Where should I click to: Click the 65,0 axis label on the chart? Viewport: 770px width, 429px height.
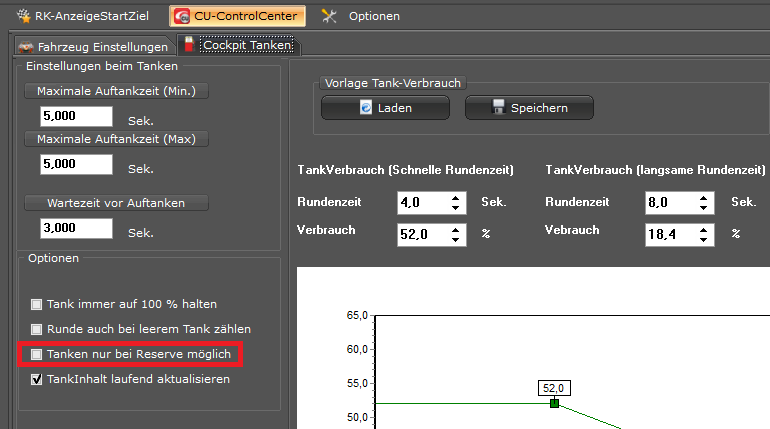pyautogui.click(x=357, y=316)
